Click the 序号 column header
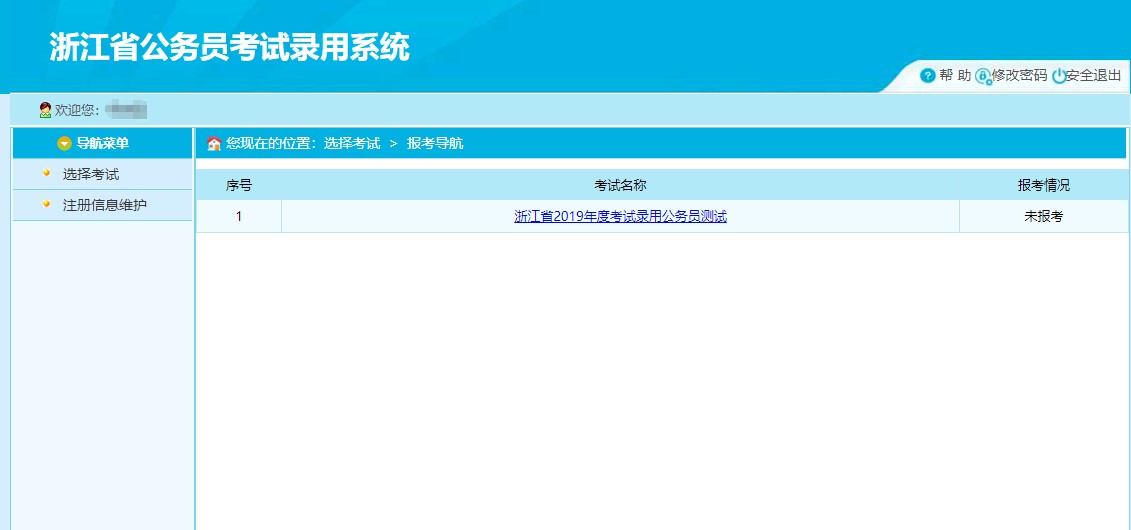The height and width of the screenshot is (530, 1131). pos(239,185)
